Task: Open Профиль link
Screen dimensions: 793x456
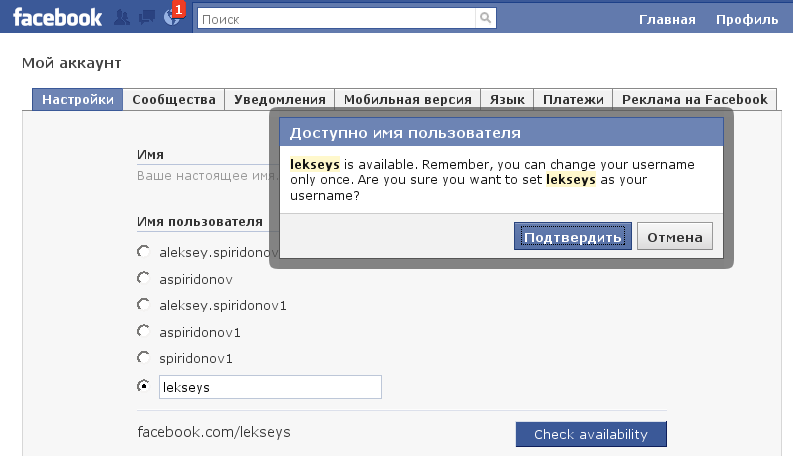Action: 747,19
